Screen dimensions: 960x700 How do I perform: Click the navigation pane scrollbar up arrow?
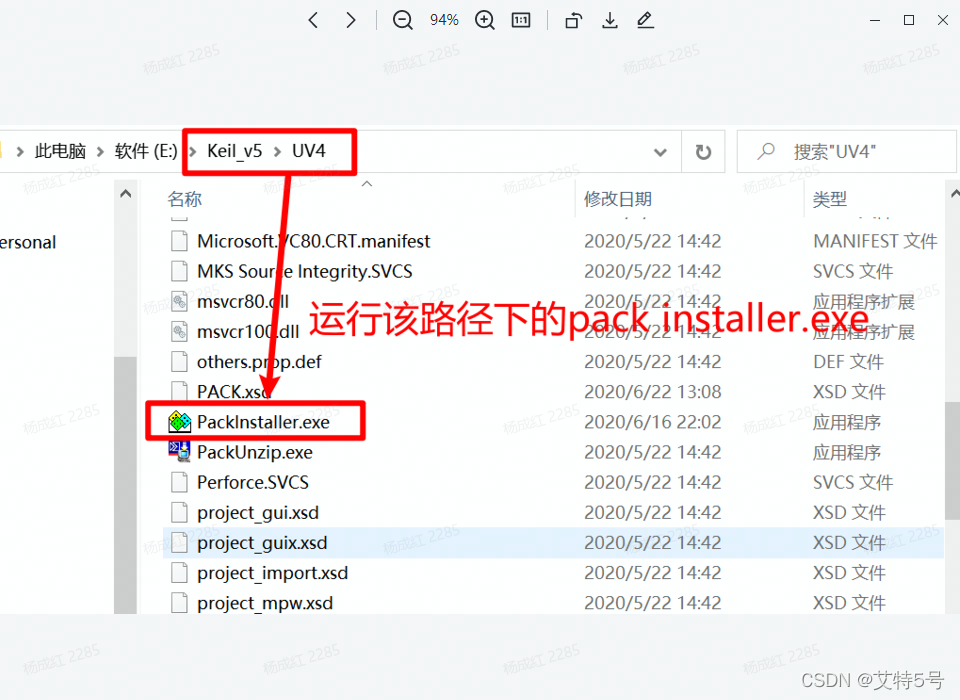point(126,194)
